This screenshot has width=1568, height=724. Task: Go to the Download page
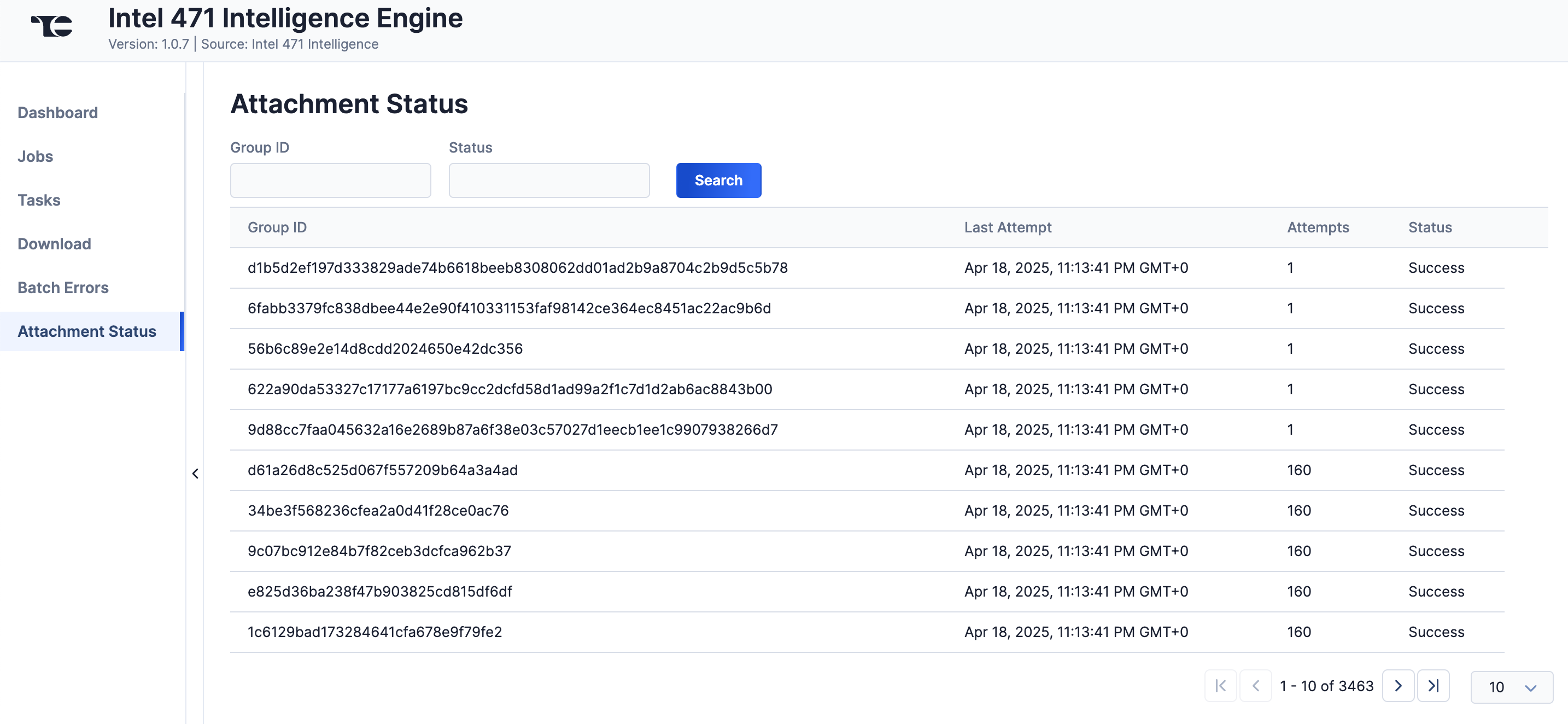tap(54, 244)
